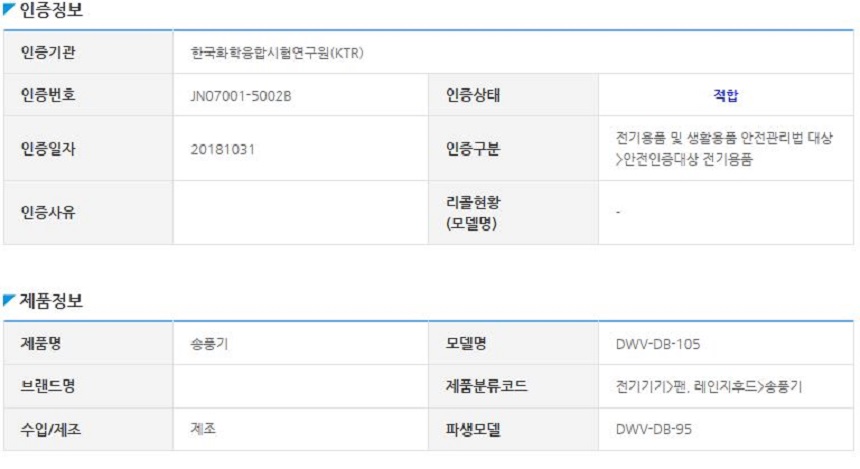The height and width of the screenshot is (469, 860).
Task: Click the classification code 전기기기>팬, 레인지후드>송풍기
Action: tap(709, 387)
